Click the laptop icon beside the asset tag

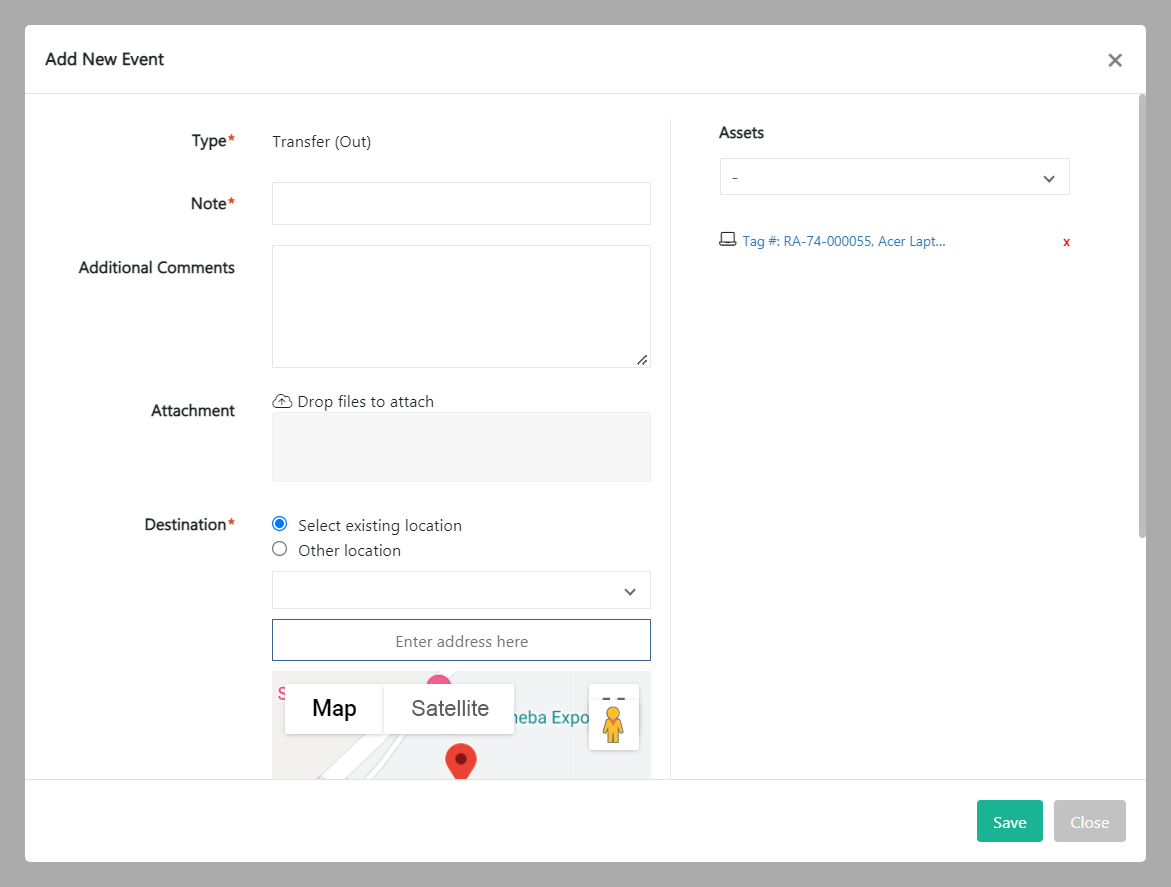coord(728,240)
